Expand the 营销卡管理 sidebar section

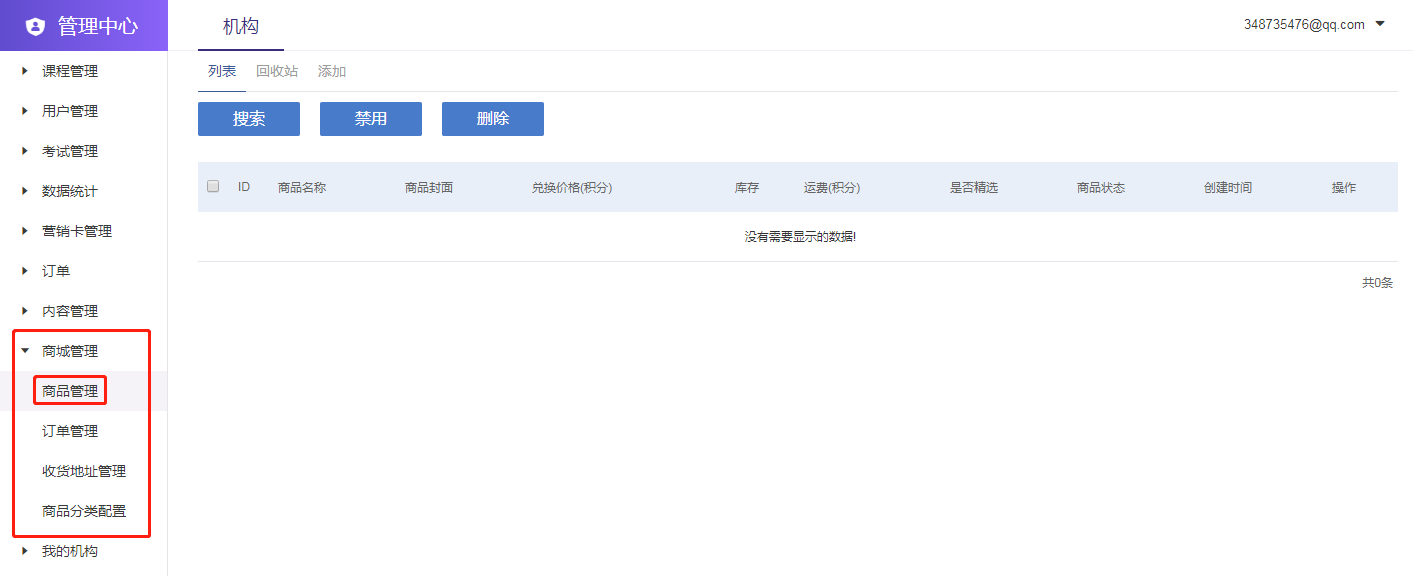click(76, 231)
